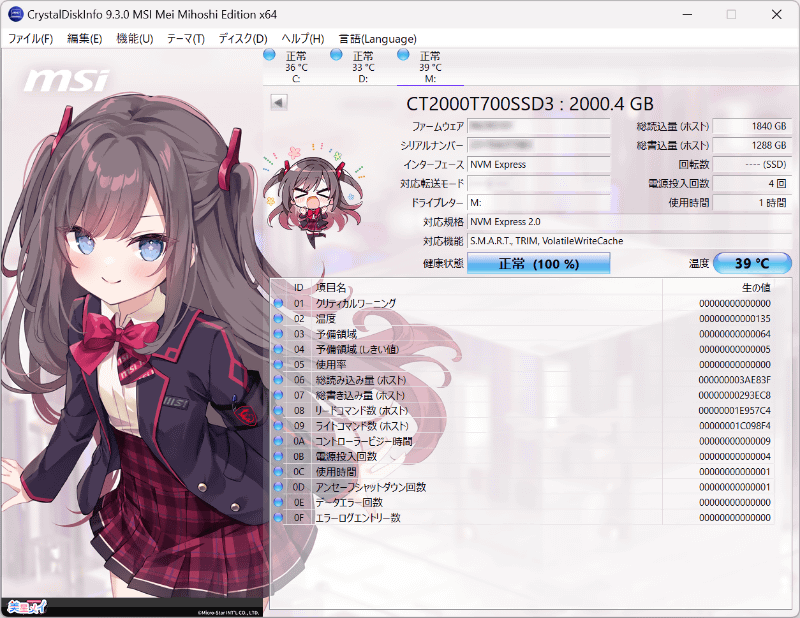Viewport: 800px width, 618px height.
Task: Click the CrystalDiskInfo icon in the title bar
Action: tap(14, 14)
